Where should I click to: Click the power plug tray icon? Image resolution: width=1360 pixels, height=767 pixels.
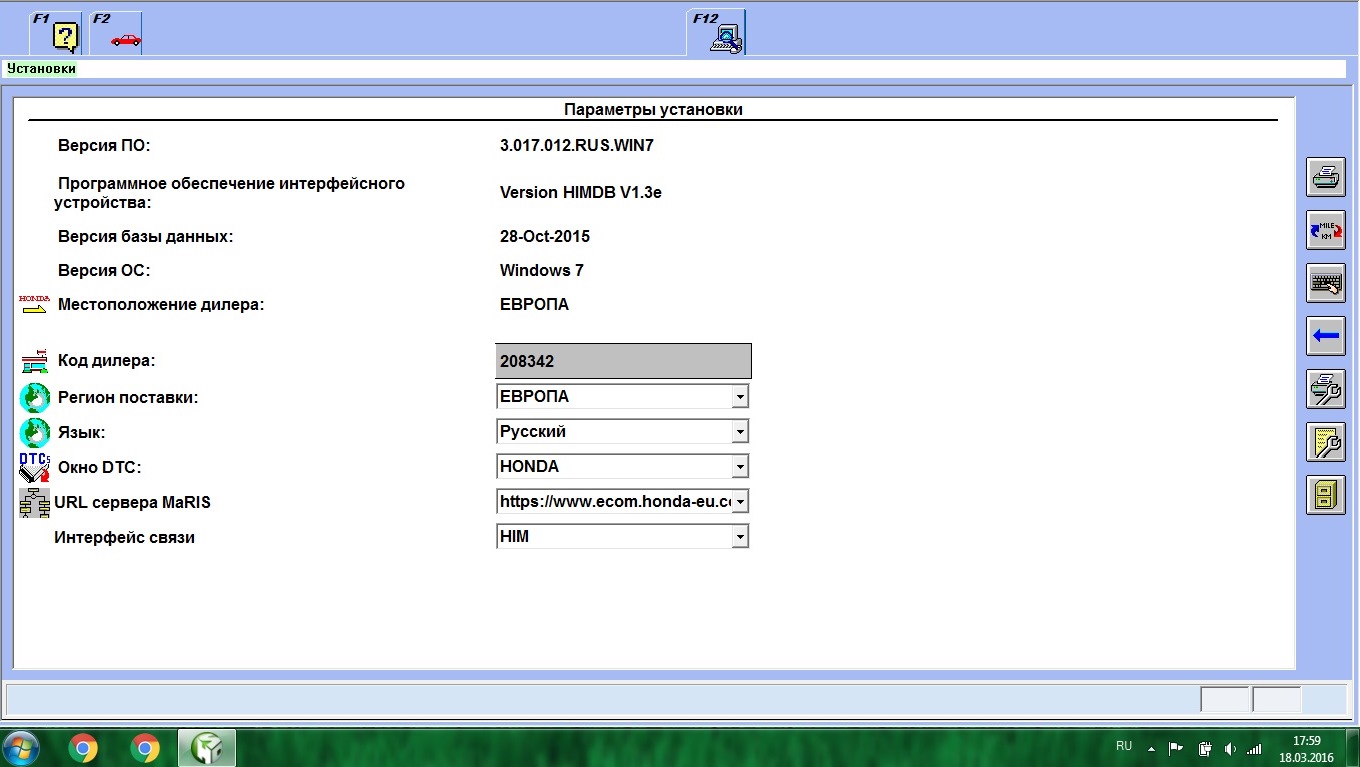1205,748
